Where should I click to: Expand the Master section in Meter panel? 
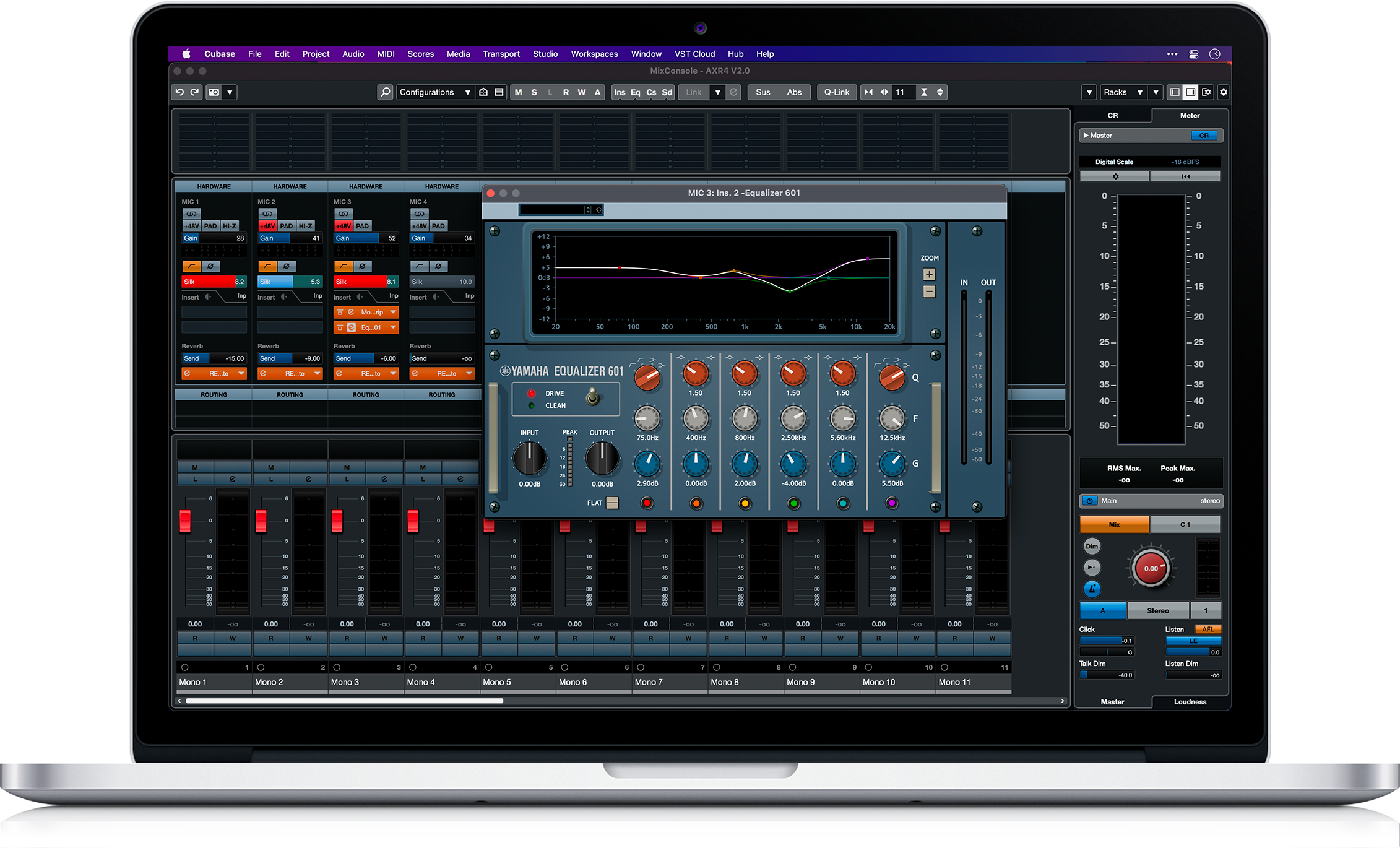pos(1086,136)
